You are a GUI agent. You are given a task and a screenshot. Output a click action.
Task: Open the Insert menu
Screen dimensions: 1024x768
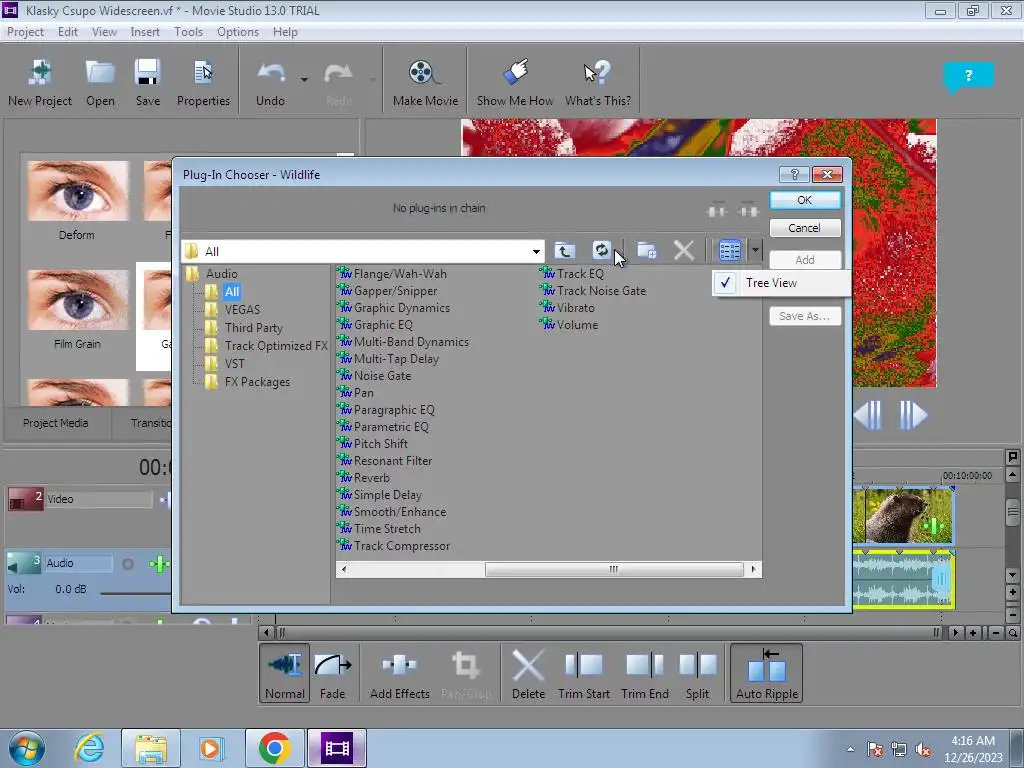[145, 31]
